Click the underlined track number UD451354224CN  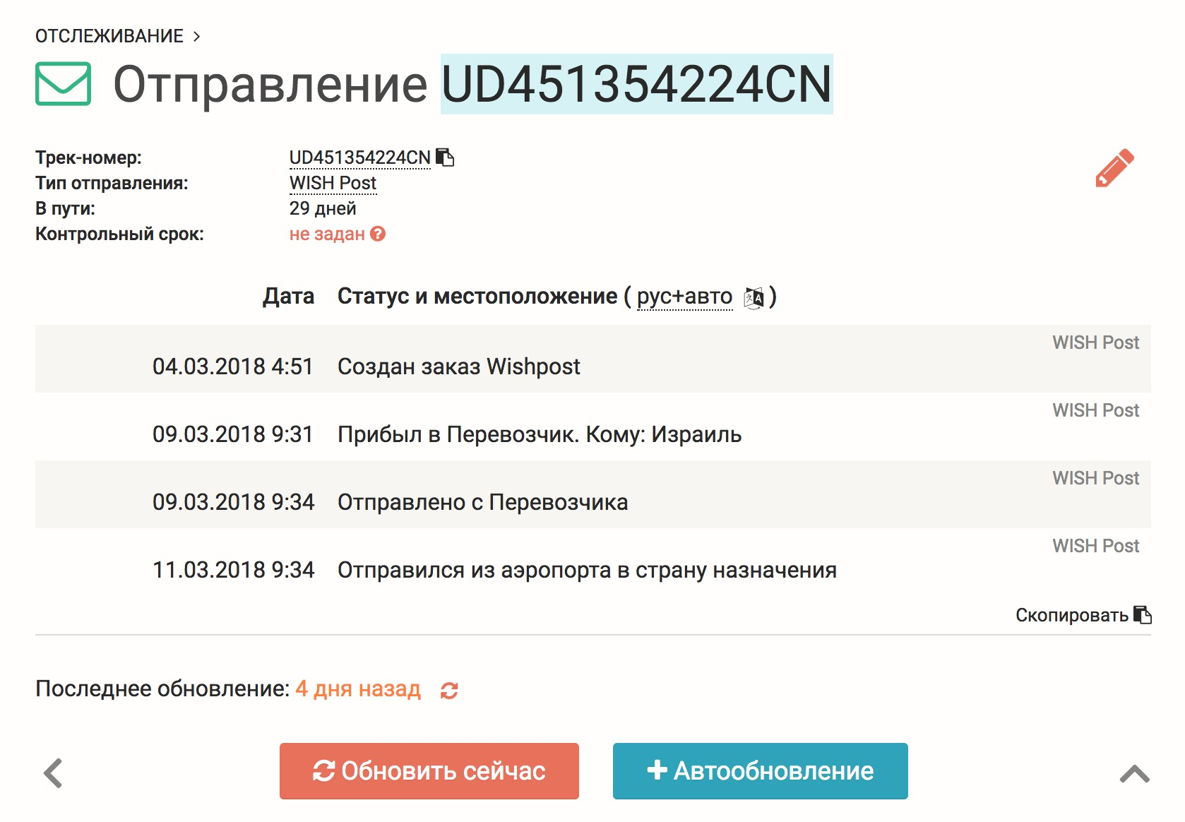(x=360, y=158)
